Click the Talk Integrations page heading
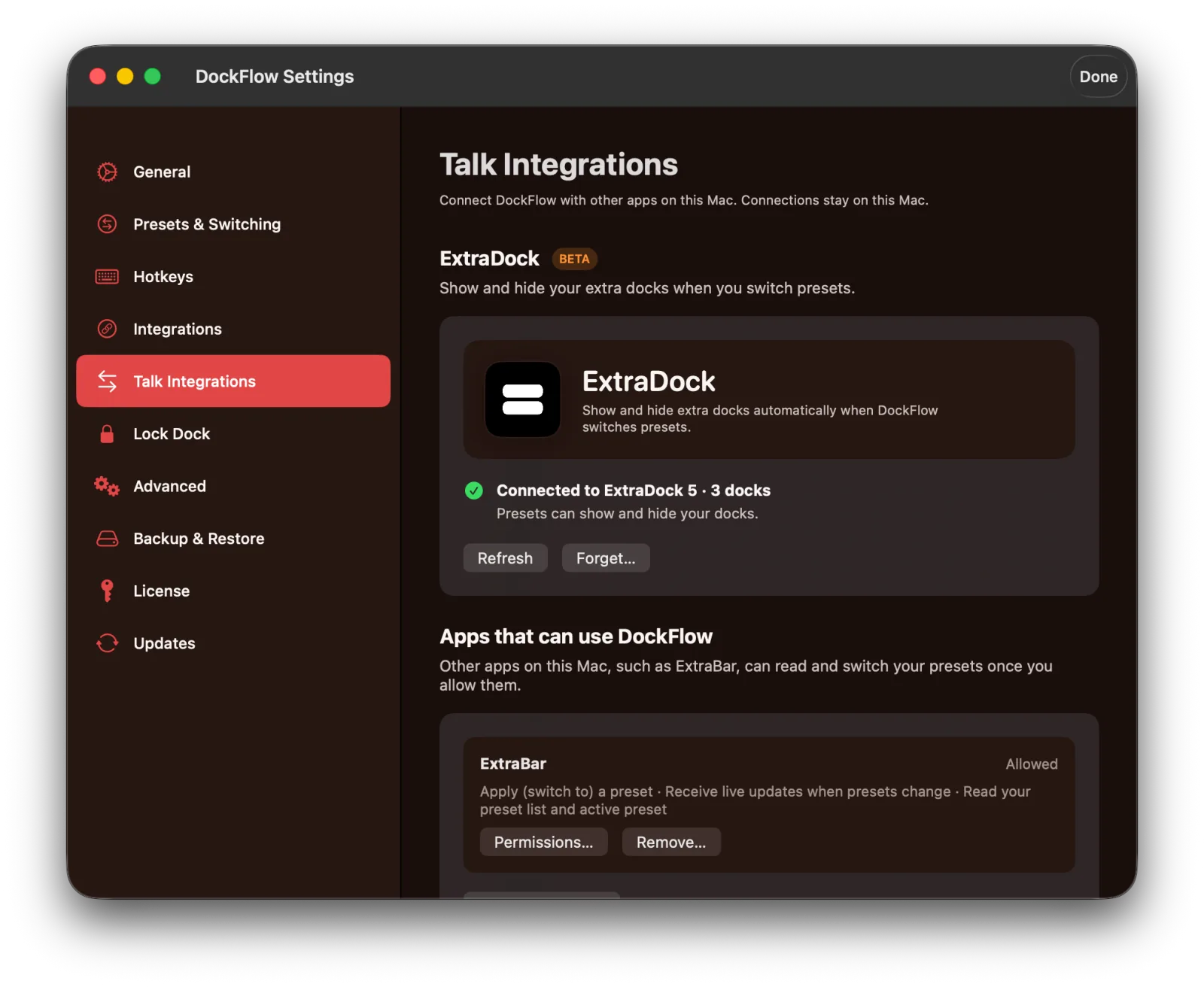 558,165
